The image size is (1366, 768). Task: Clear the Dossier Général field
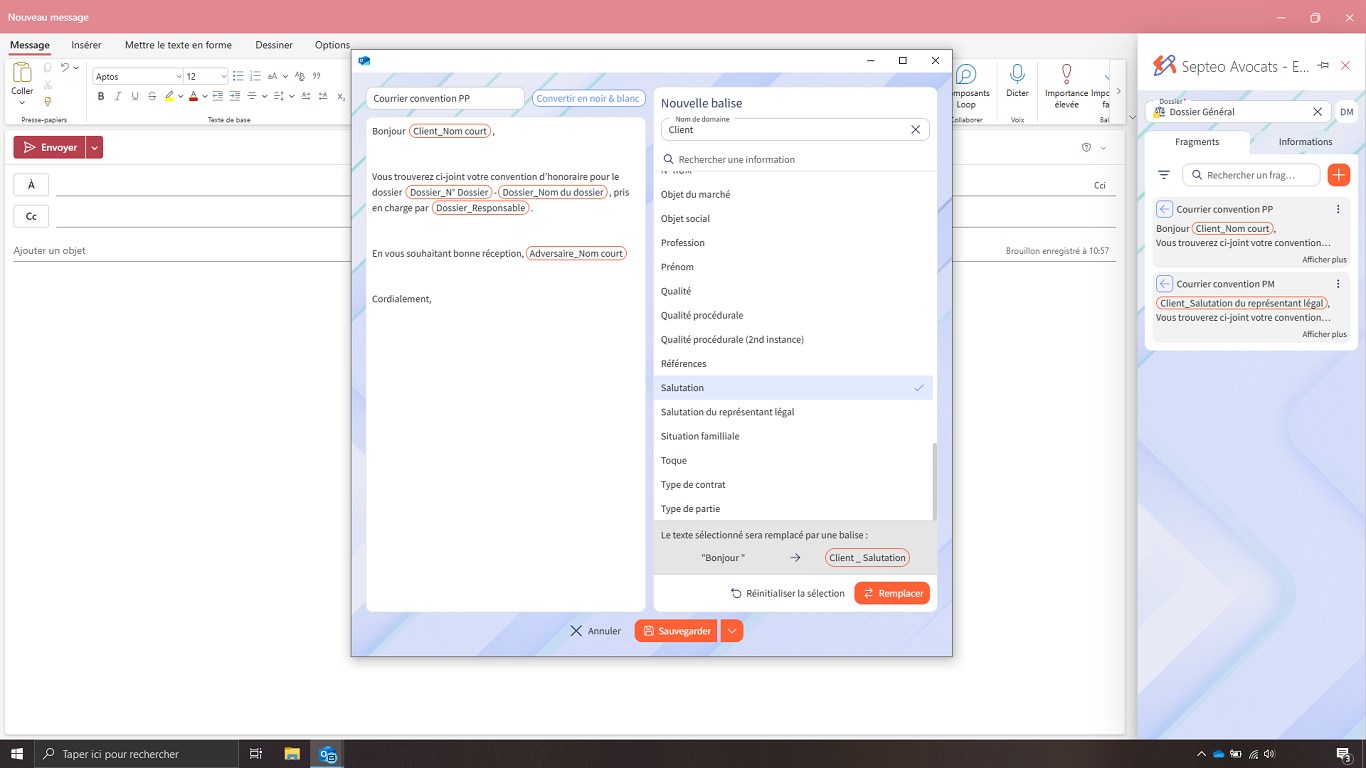pyautogui.click(x=1318, y=112)
